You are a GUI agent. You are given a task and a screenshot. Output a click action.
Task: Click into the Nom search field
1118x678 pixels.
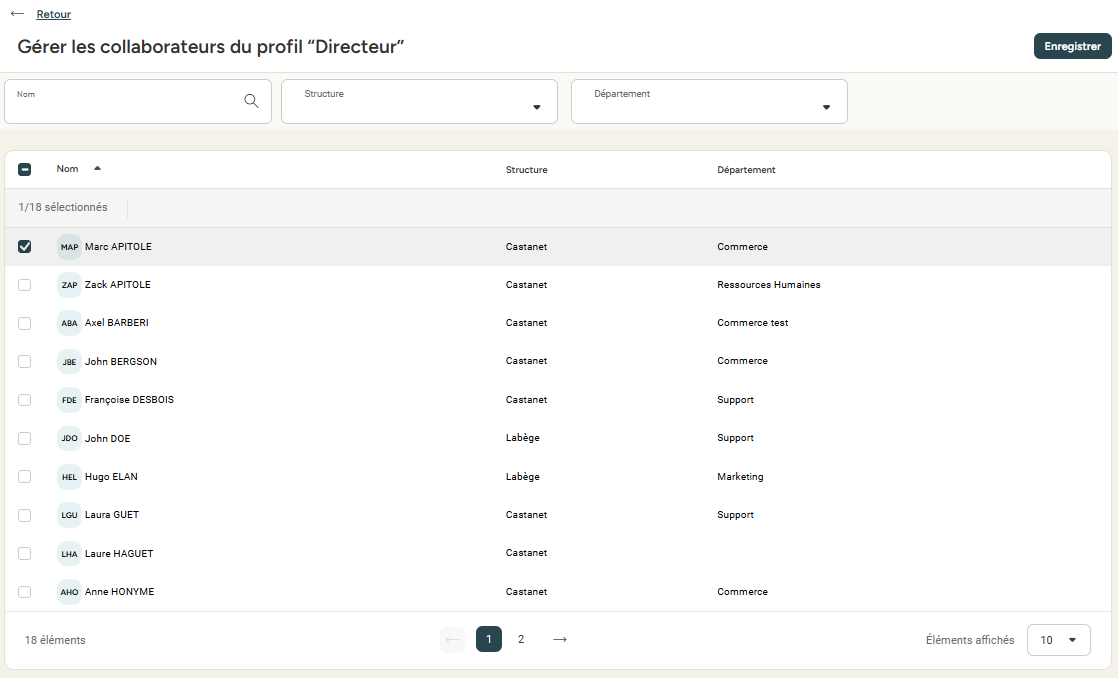[x=125, y=103]
